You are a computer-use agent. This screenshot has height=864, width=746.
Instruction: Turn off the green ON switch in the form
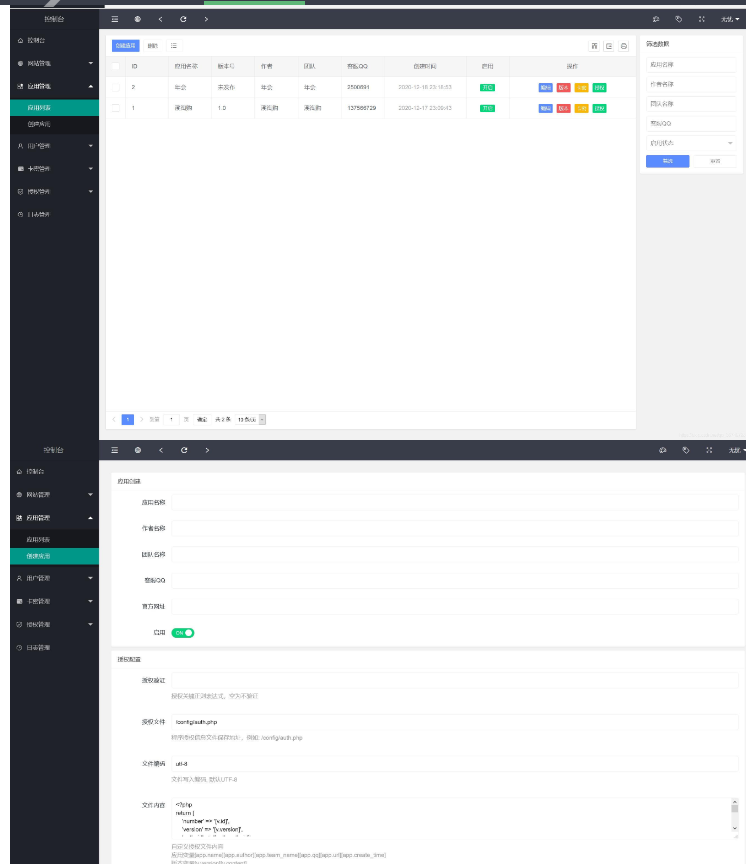coord(182,633)
